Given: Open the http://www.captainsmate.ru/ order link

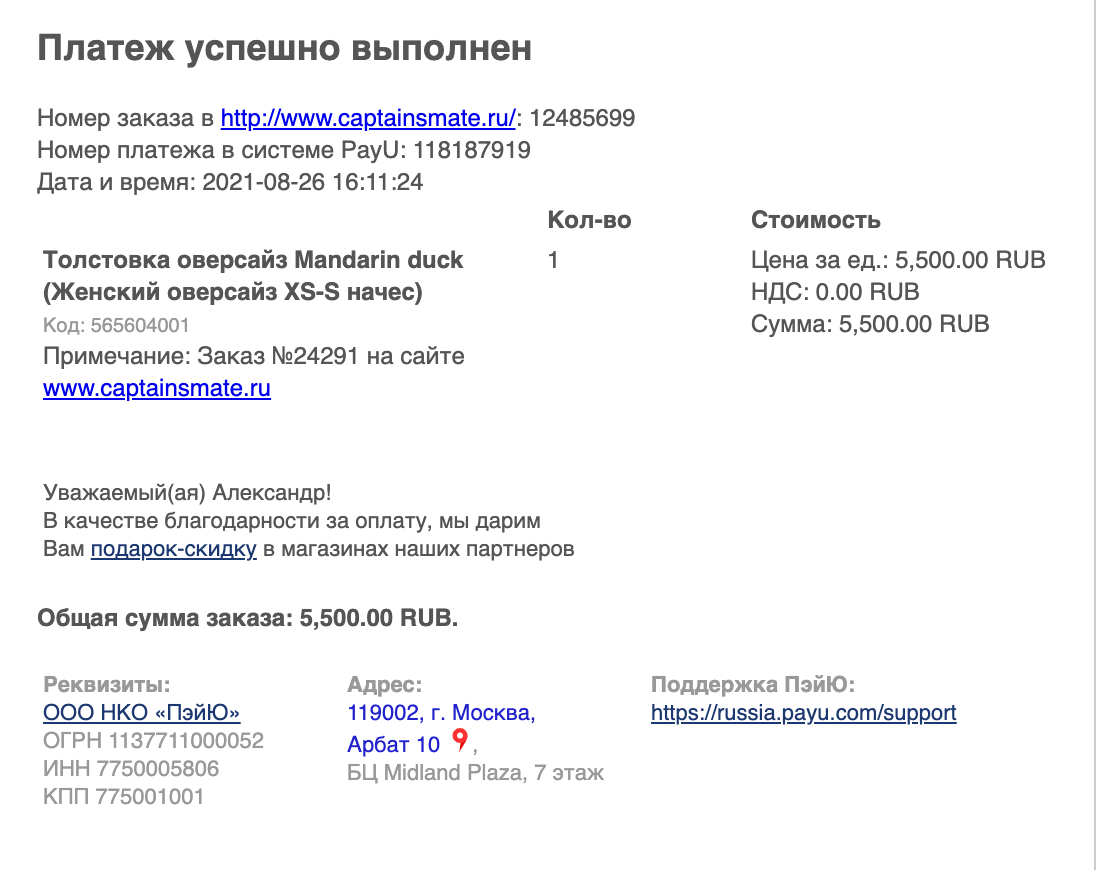Looking at the screenshot, I should tap(368, 117).
